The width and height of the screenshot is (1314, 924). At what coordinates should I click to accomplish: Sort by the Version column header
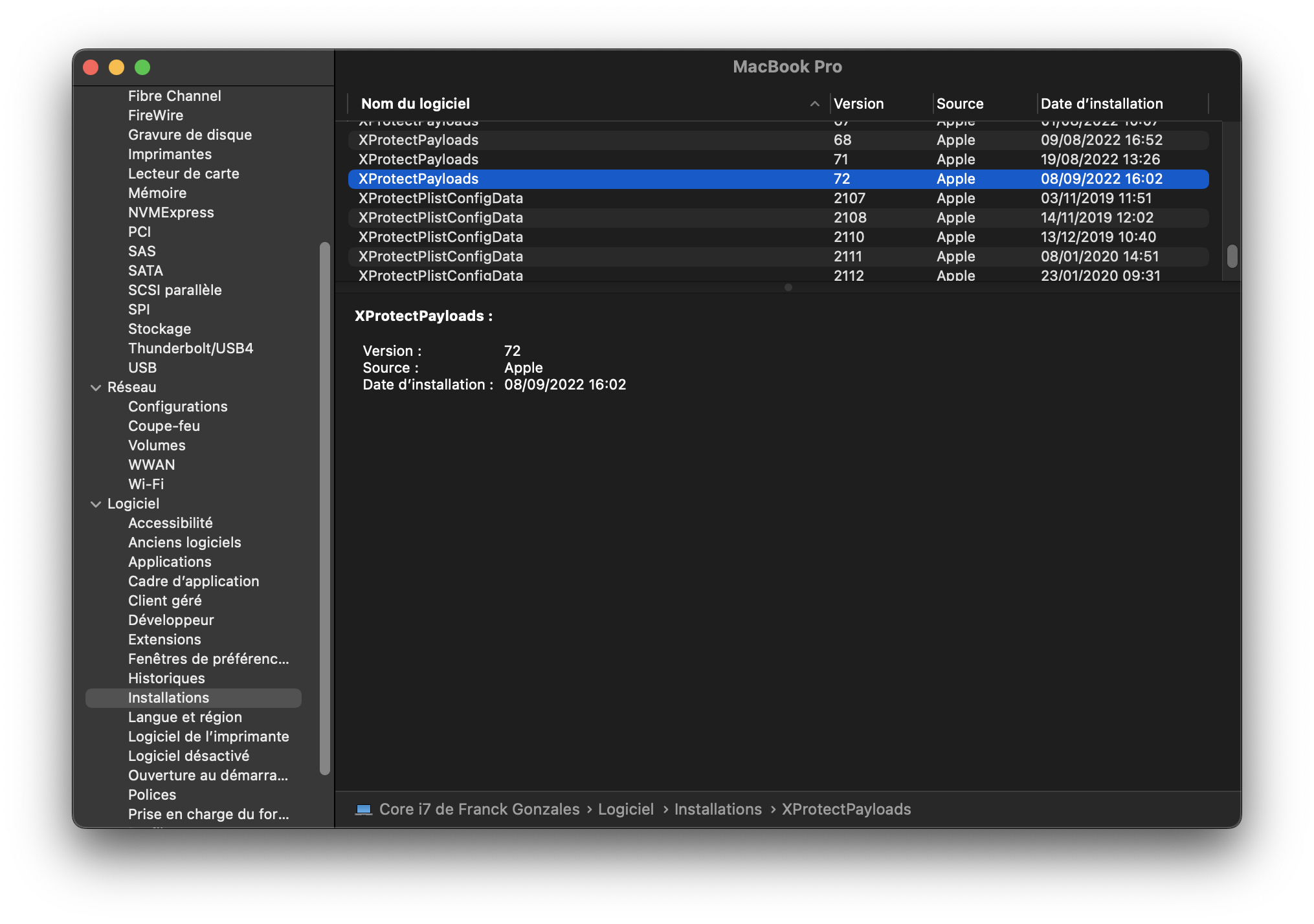point(859,104)
